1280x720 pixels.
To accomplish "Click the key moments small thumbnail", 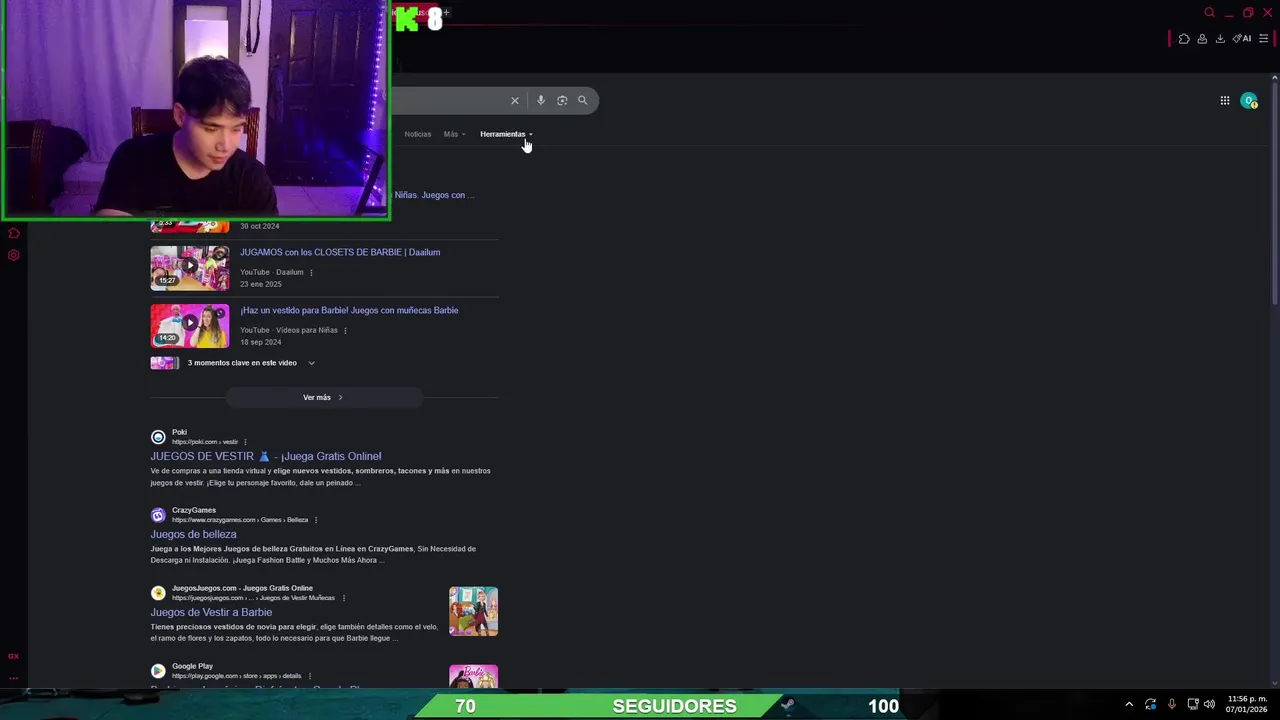I will [165, 363].
